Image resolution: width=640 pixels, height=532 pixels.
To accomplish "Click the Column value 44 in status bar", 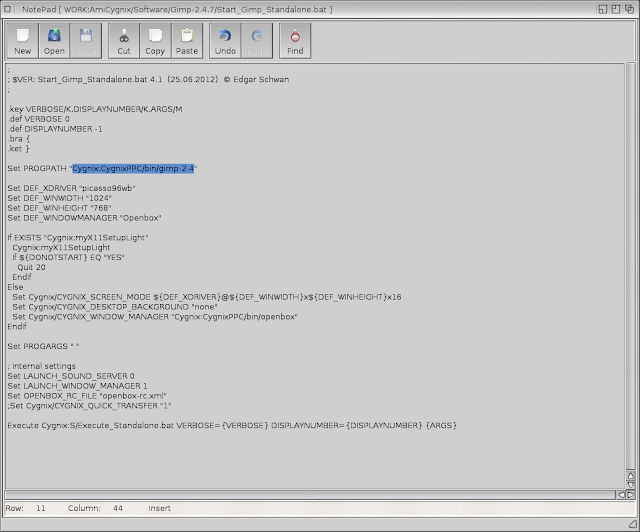I will (x=118, y=508).
